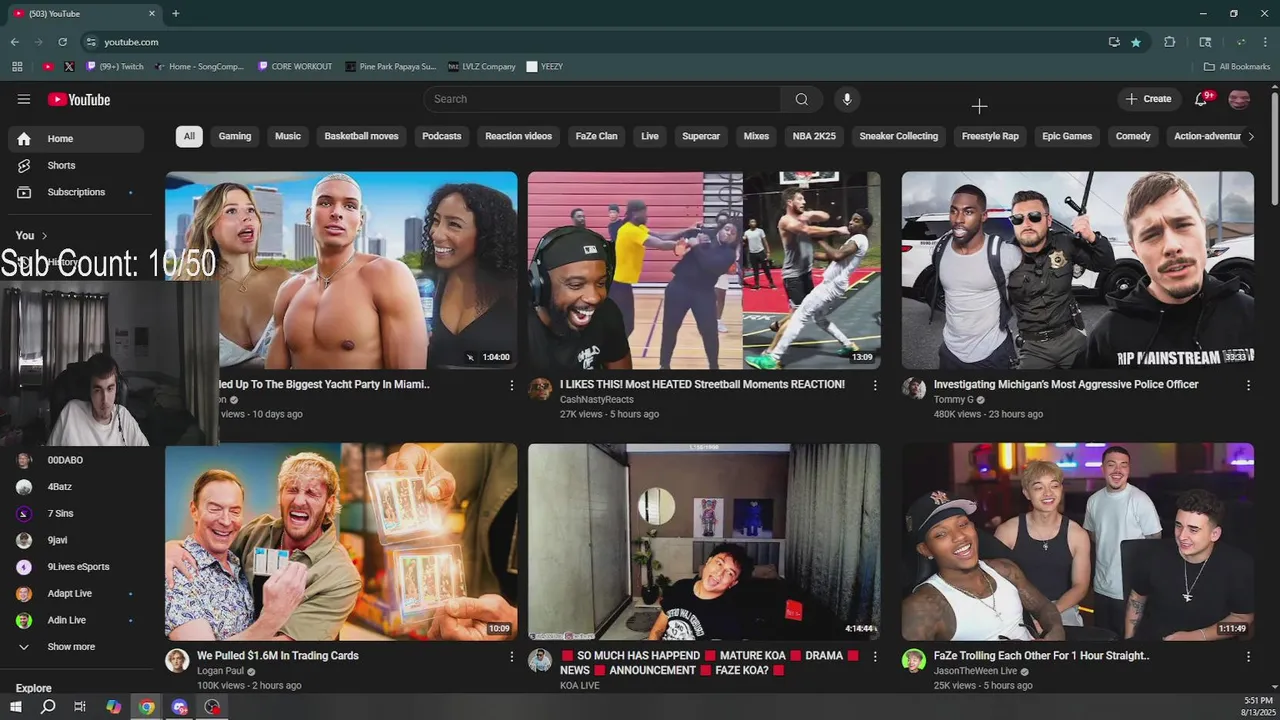Image resolution: width=1280 pixels, height=720 pixels.
Task: Open Shorts in sidebar
Action: point(76,165)
